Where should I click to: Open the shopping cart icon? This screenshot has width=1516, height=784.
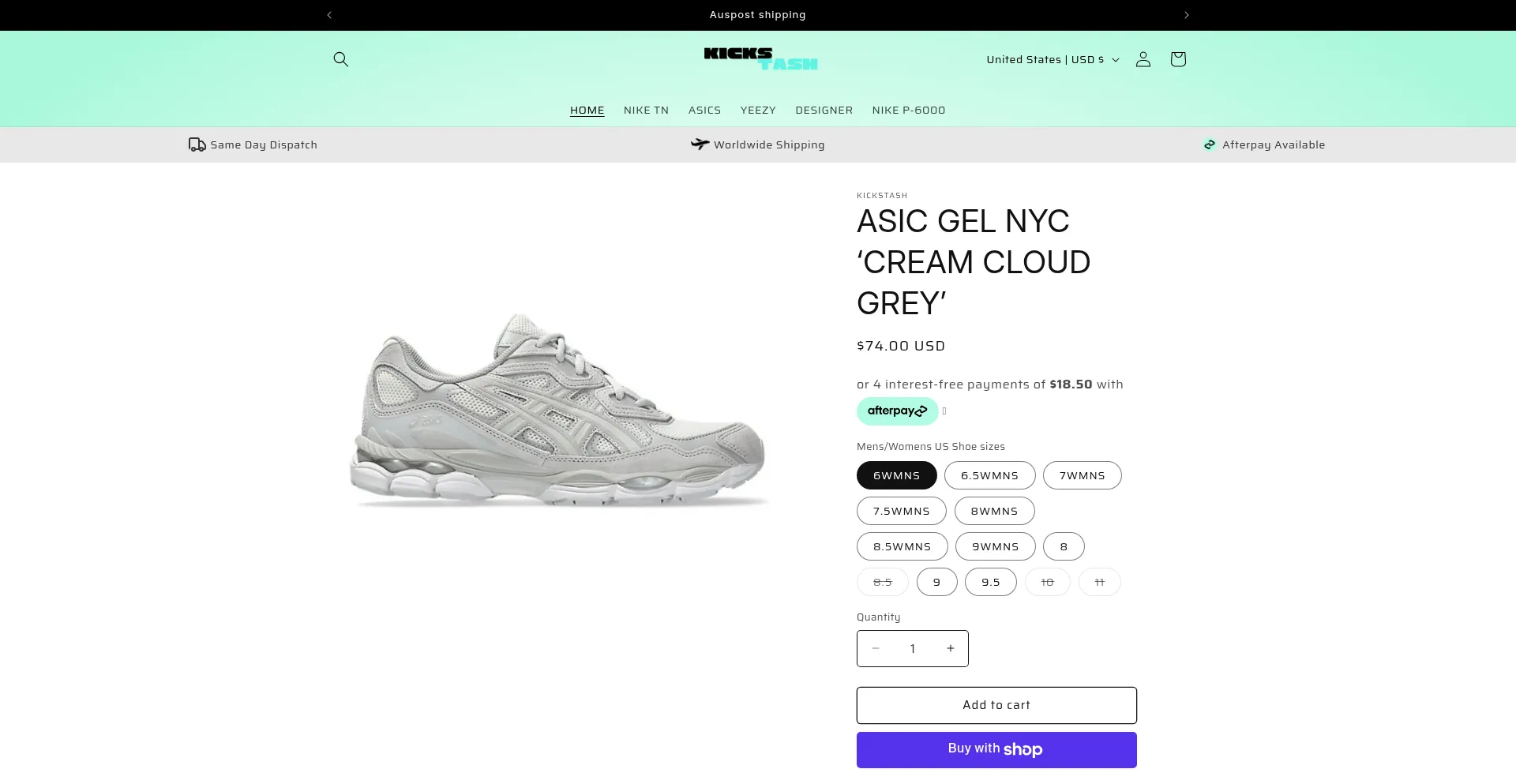tap(1178, 59)
